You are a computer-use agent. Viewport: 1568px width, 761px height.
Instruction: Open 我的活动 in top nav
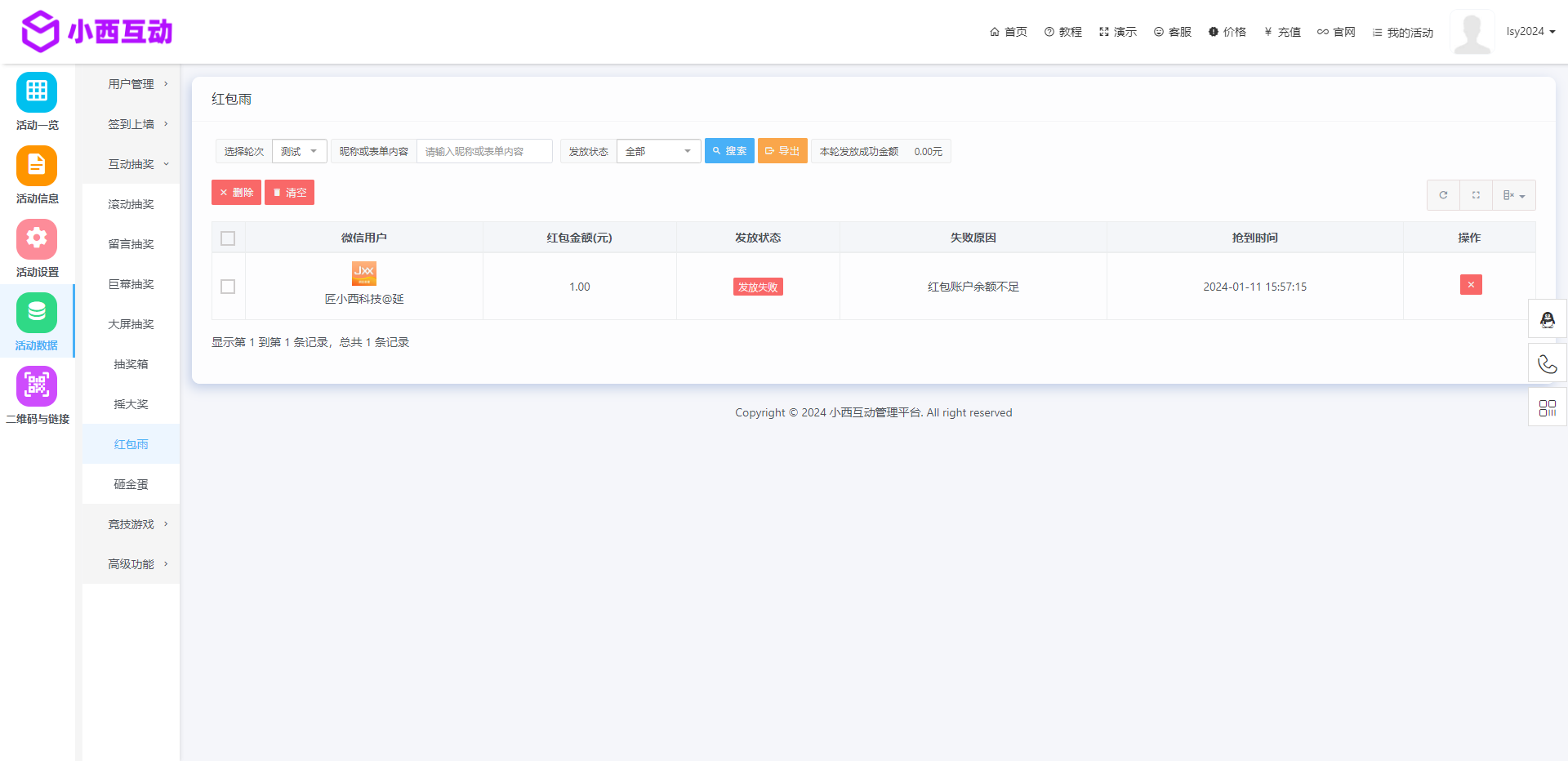pos(1403,33)
